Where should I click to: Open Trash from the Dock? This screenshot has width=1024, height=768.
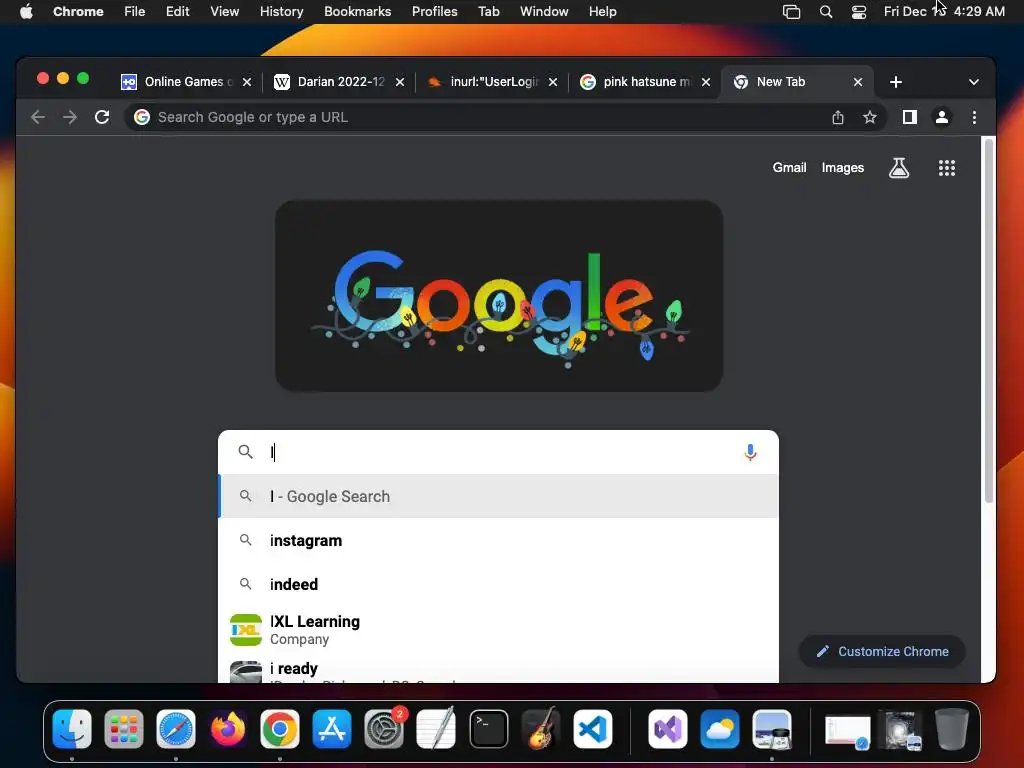[x=952, y=728]
